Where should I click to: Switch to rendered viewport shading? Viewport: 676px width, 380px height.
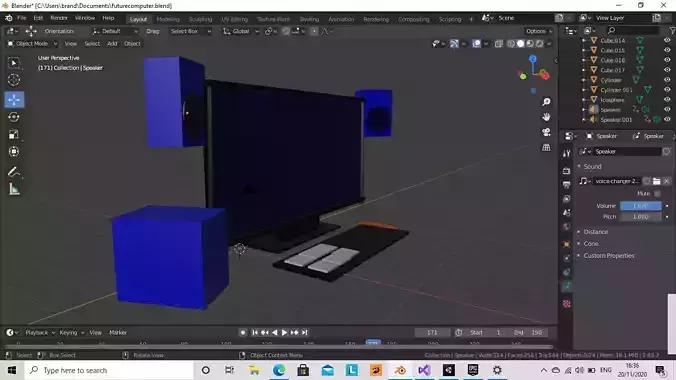[x=539, y=44]
